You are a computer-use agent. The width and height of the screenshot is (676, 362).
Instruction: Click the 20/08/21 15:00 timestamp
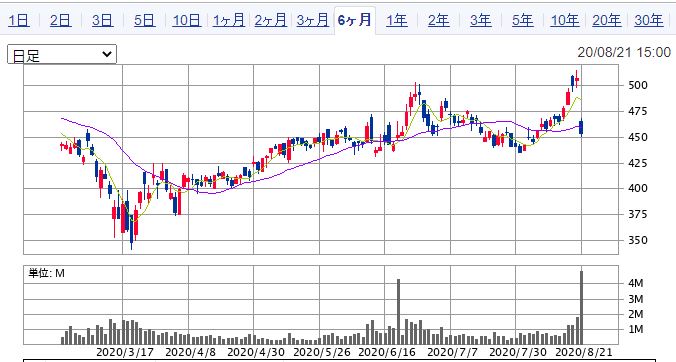tap(624, 53)
